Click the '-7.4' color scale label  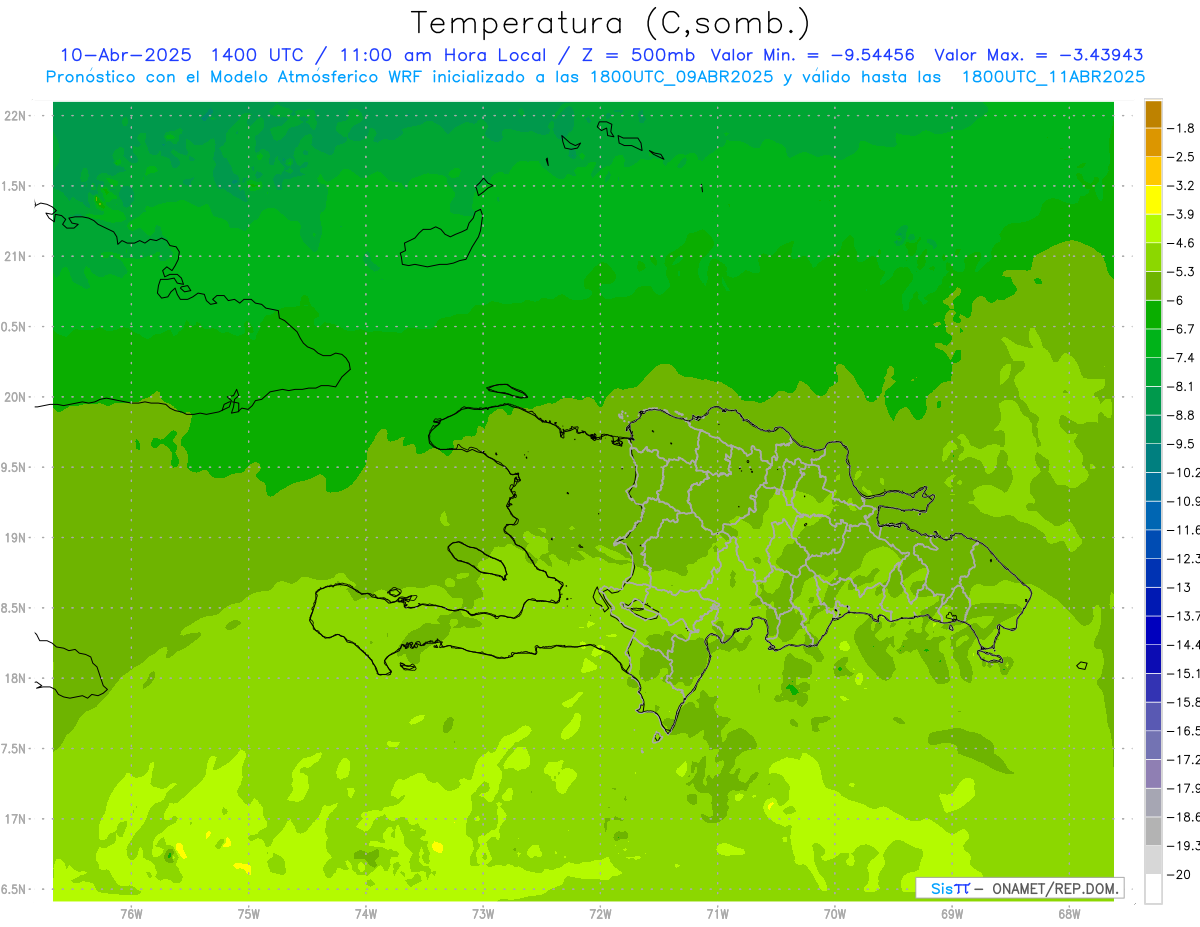[1182, 358]
